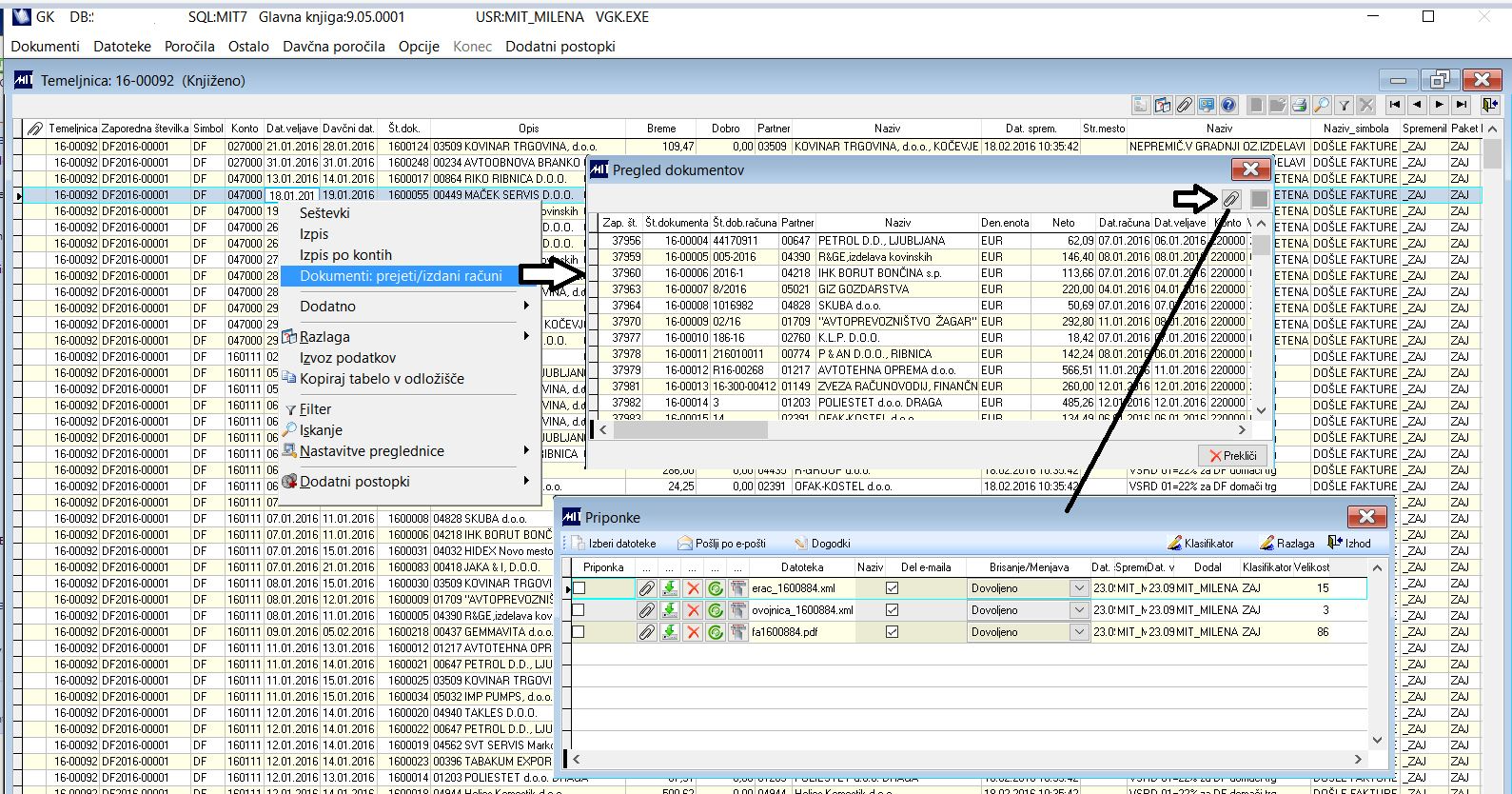The width and height of the screenshot is (1512, 794).
Task: Click green download icon for fa1600884.pdf row
Action: [x=670, y=632]
